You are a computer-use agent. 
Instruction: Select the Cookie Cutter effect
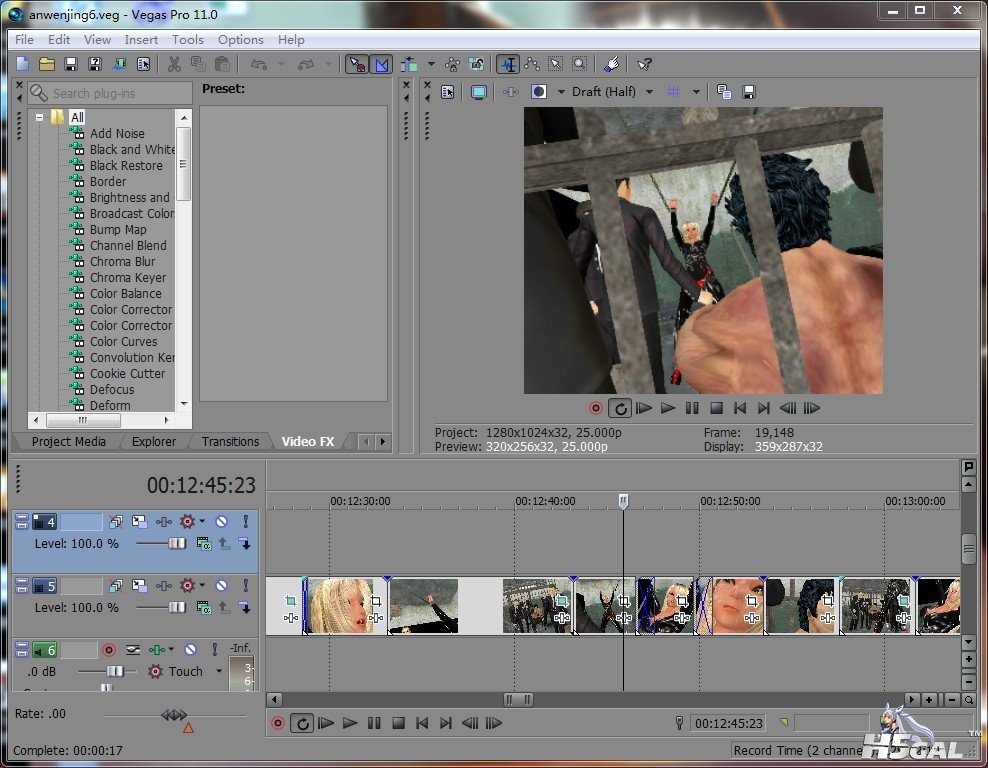tap(127, 373)
